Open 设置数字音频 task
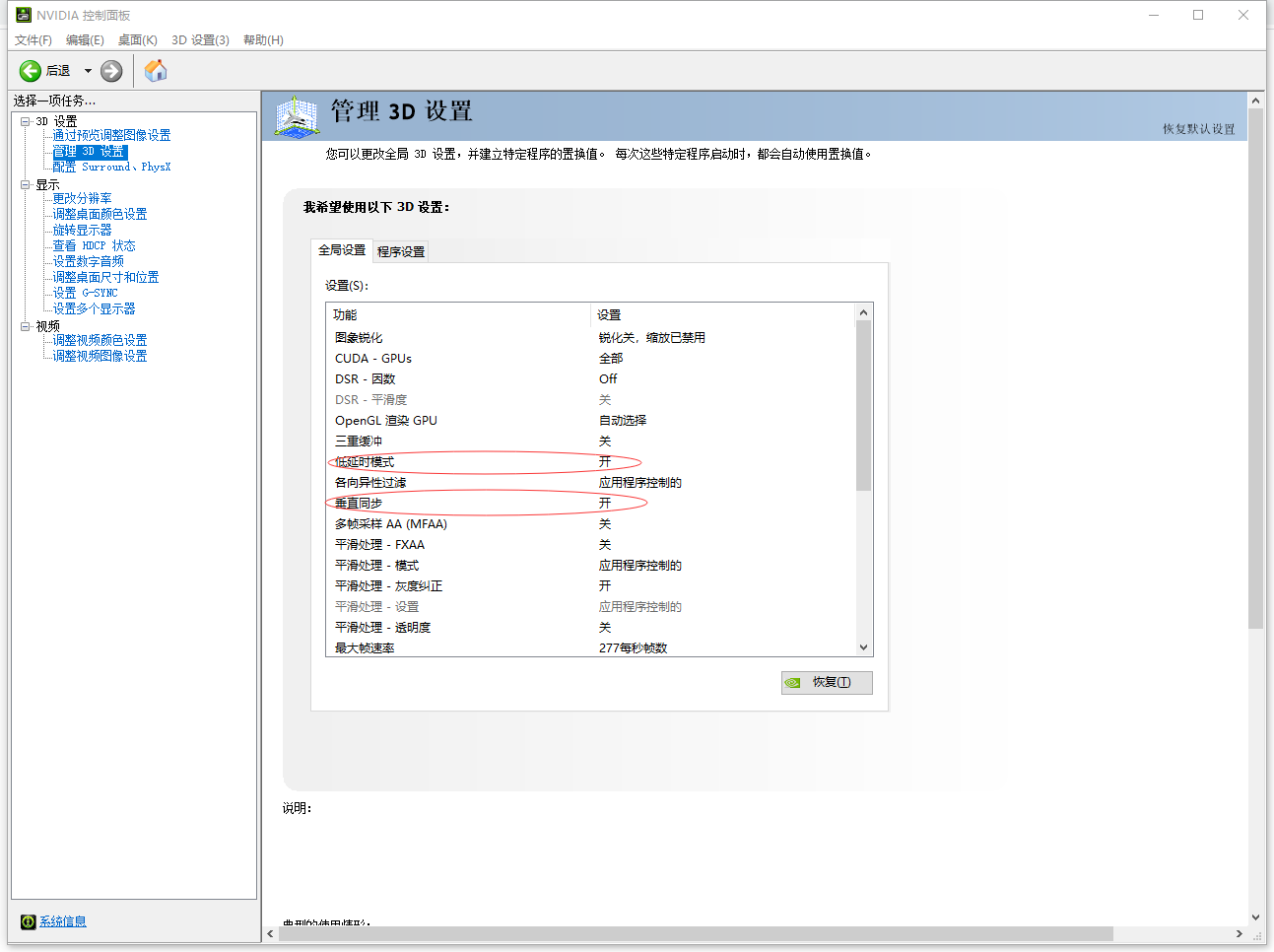1274x952 pixels. coord(88,262)
